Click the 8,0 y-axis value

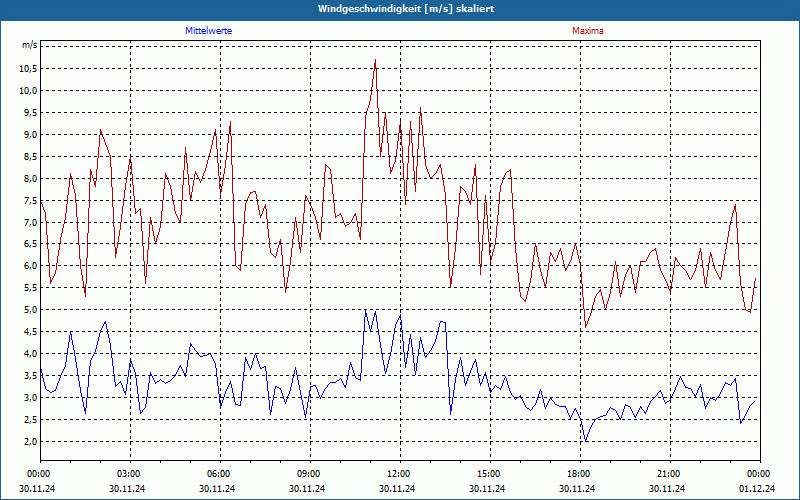[30, 179]
